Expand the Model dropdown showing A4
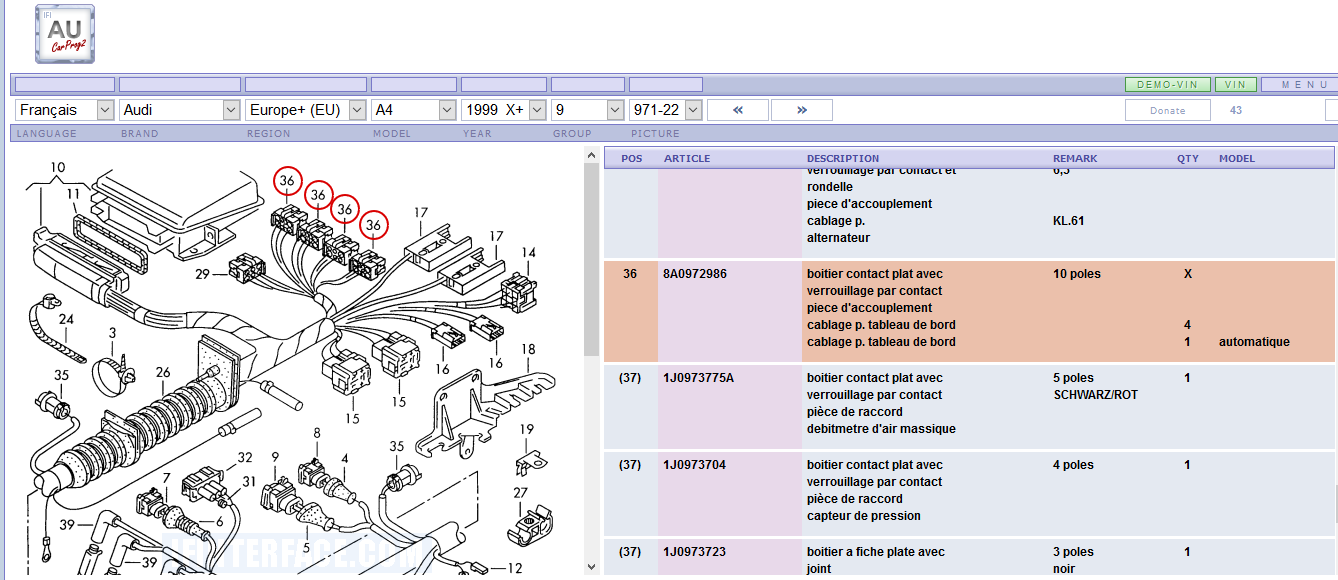Screen dimensions: 1338x580 coord(414,110)
